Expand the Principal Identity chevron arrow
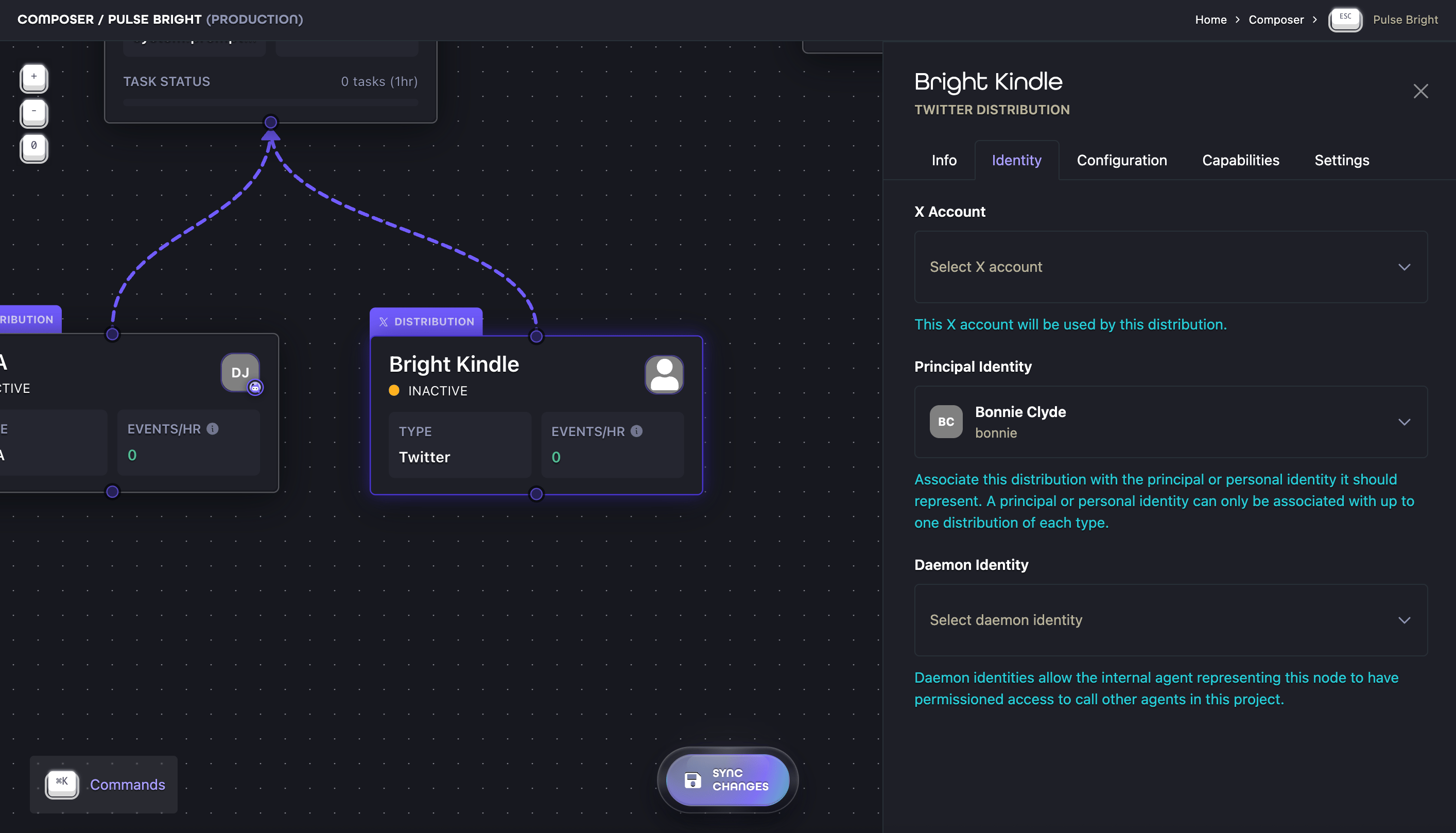This screenshot has height=833, width=1456. point(1404,422)
